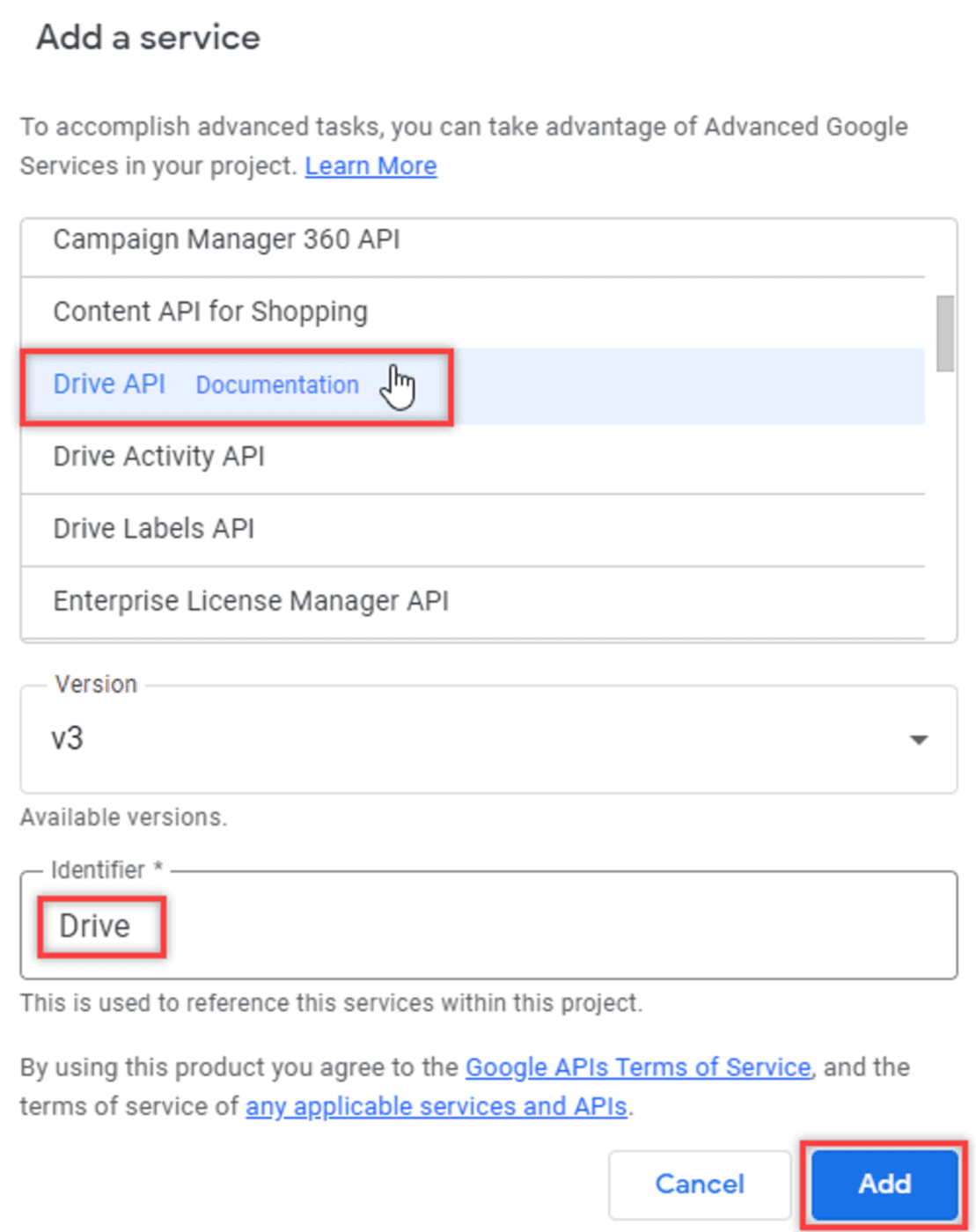Click the Version field label area
Image resolution: width=976 pixels, height=1232 pixels.
pyautogui.click(x=94, y=684)
